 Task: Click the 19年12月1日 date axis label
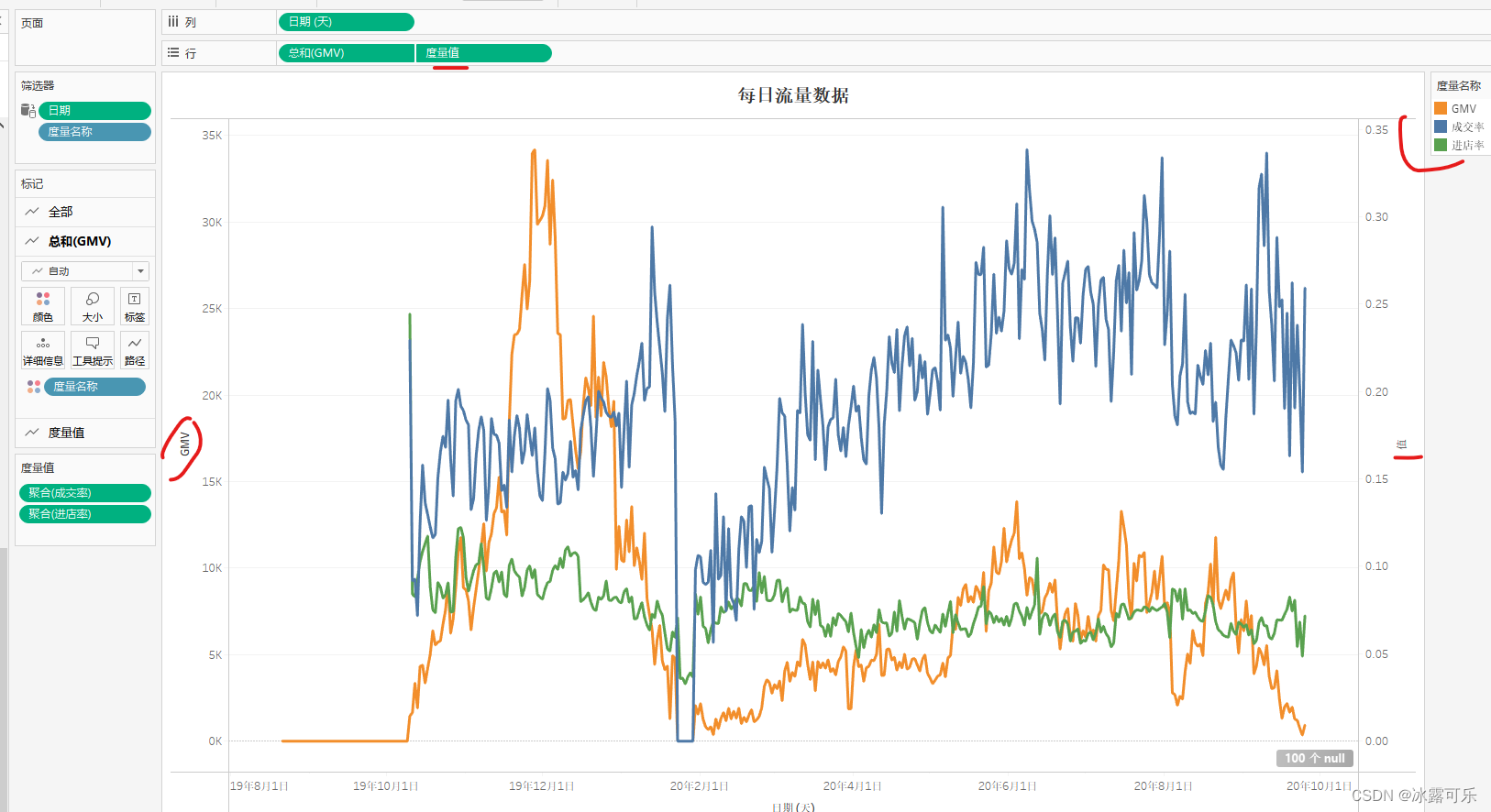541,786
